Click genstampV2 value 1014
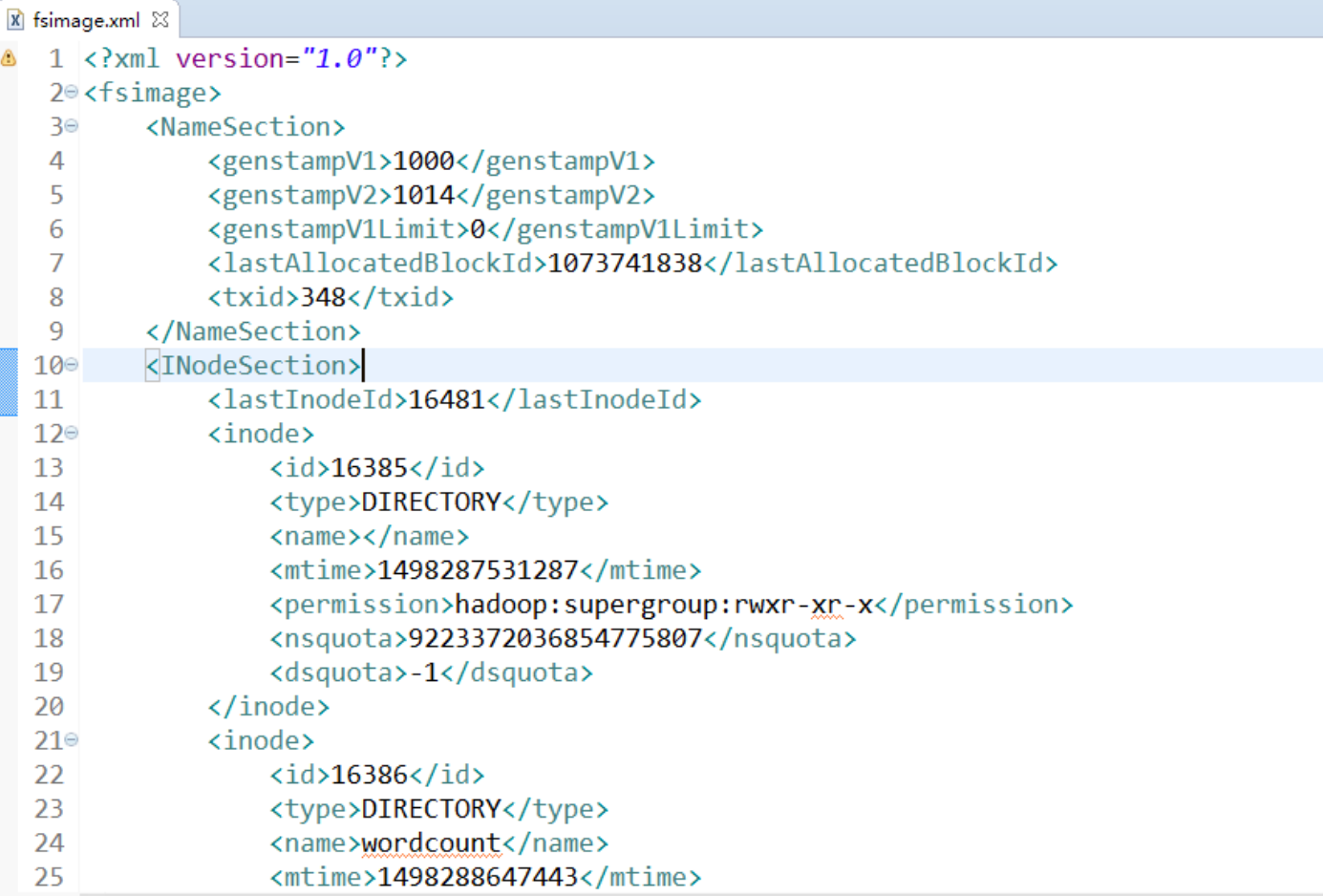 click(x=423, y=195)
